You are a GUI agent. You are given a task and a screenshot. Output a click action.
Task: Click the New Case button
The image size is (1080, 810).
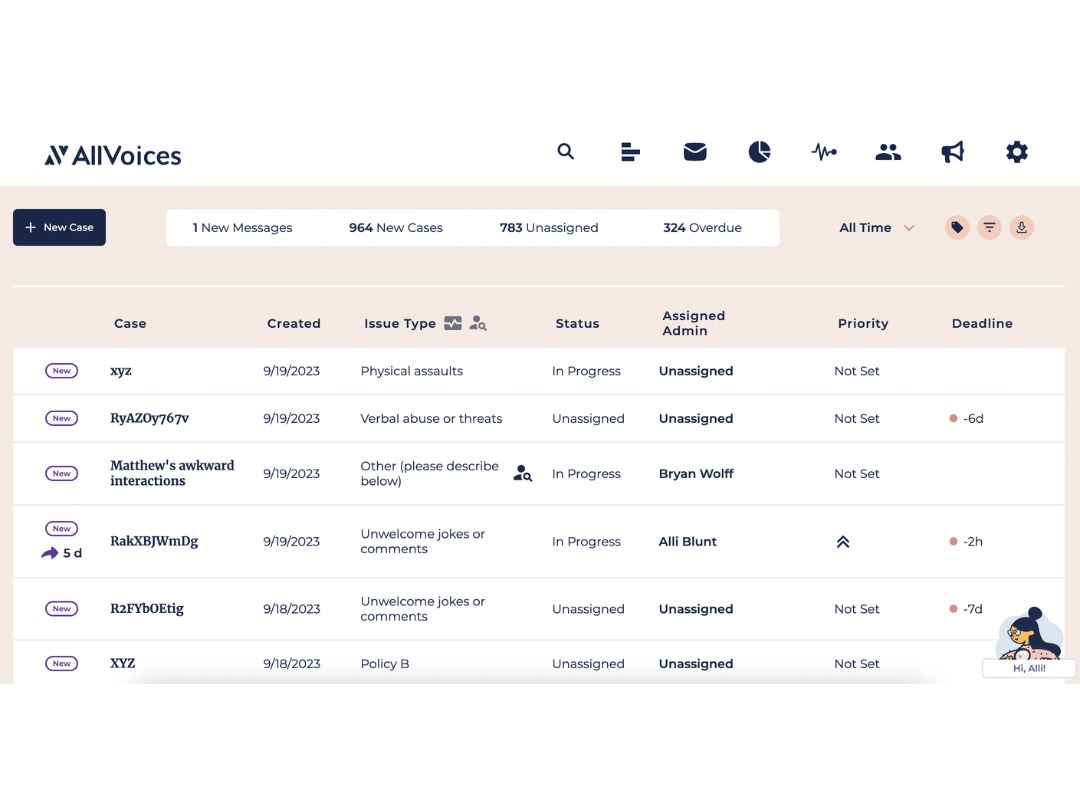tap(59, 227)
